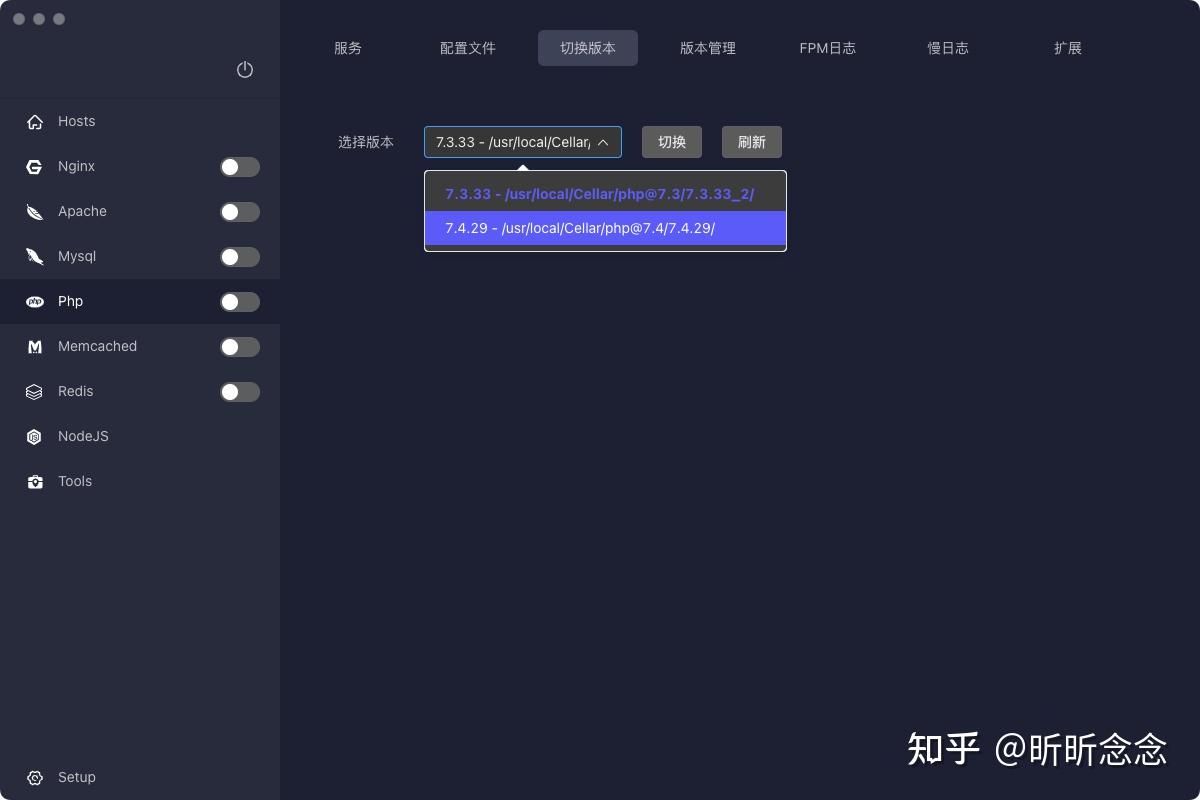Open the Setup option at bottom left
Image resolution: width=1200 pixels, height=800 pixels.
76,777
